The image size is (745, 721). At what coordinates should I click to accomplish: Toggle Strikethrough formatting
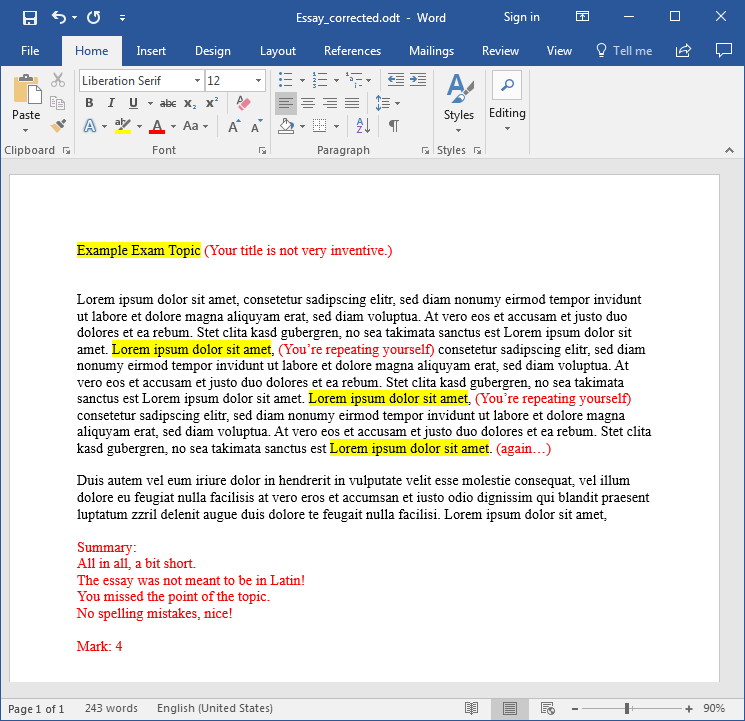coord(168,103)
